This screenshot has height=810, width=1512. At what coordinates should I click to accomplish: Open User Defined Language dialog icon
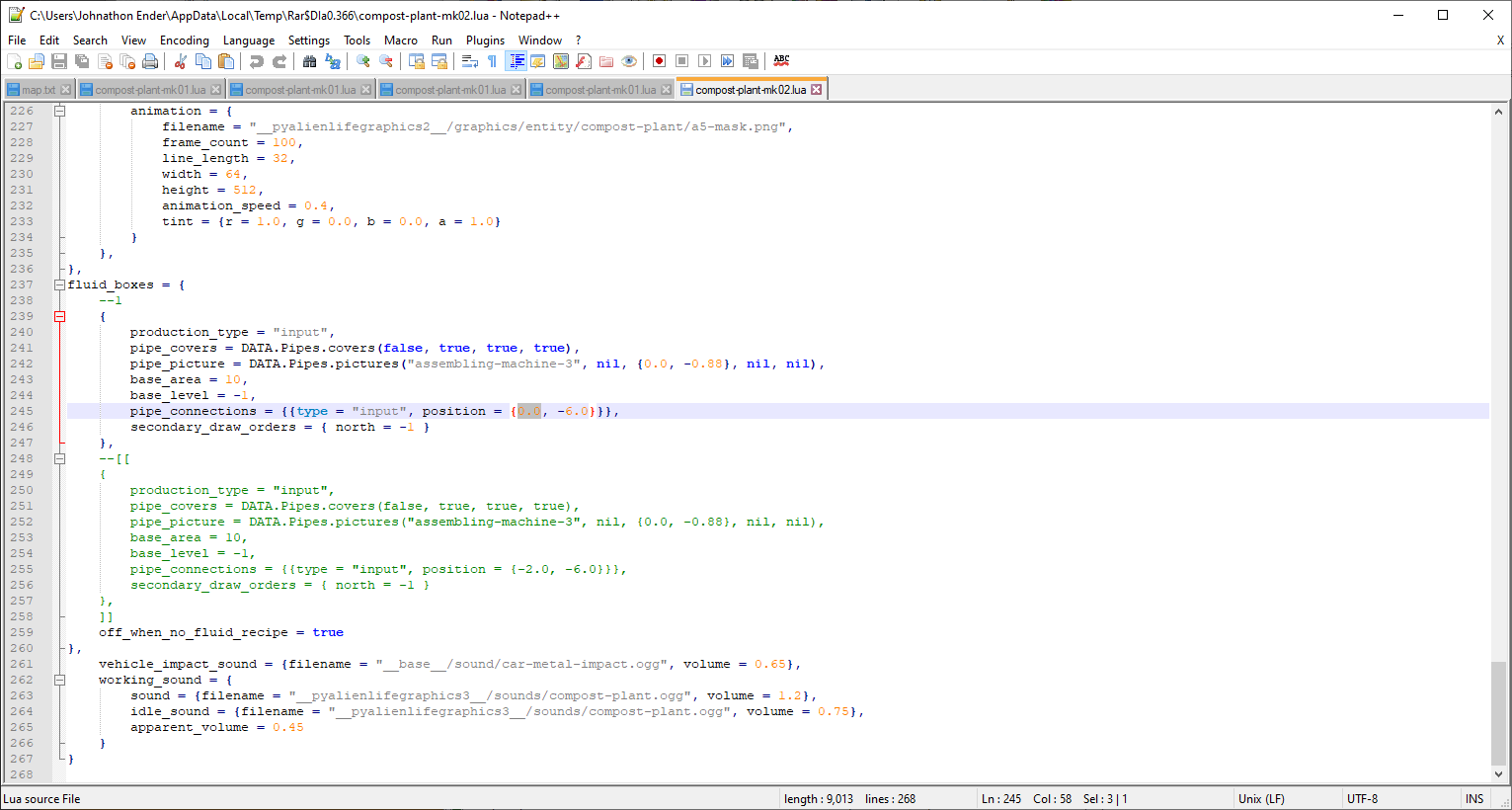pyautogui.click(x=538, y=61)
